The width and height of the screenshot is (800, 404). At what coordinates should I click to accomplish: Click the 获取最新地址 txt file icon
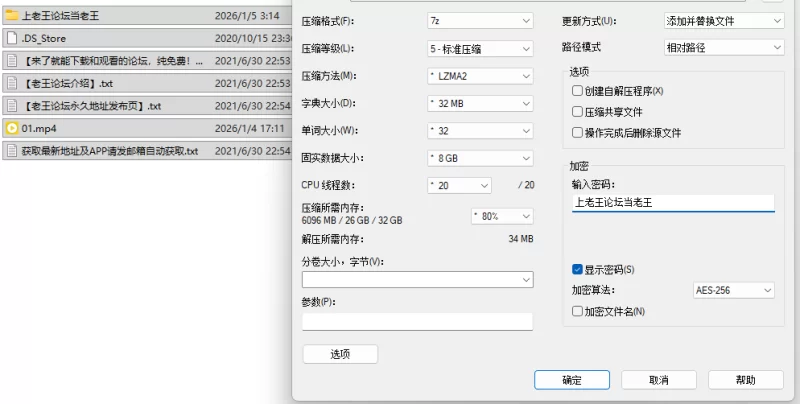pyautogui.click(x=12, y=151)
